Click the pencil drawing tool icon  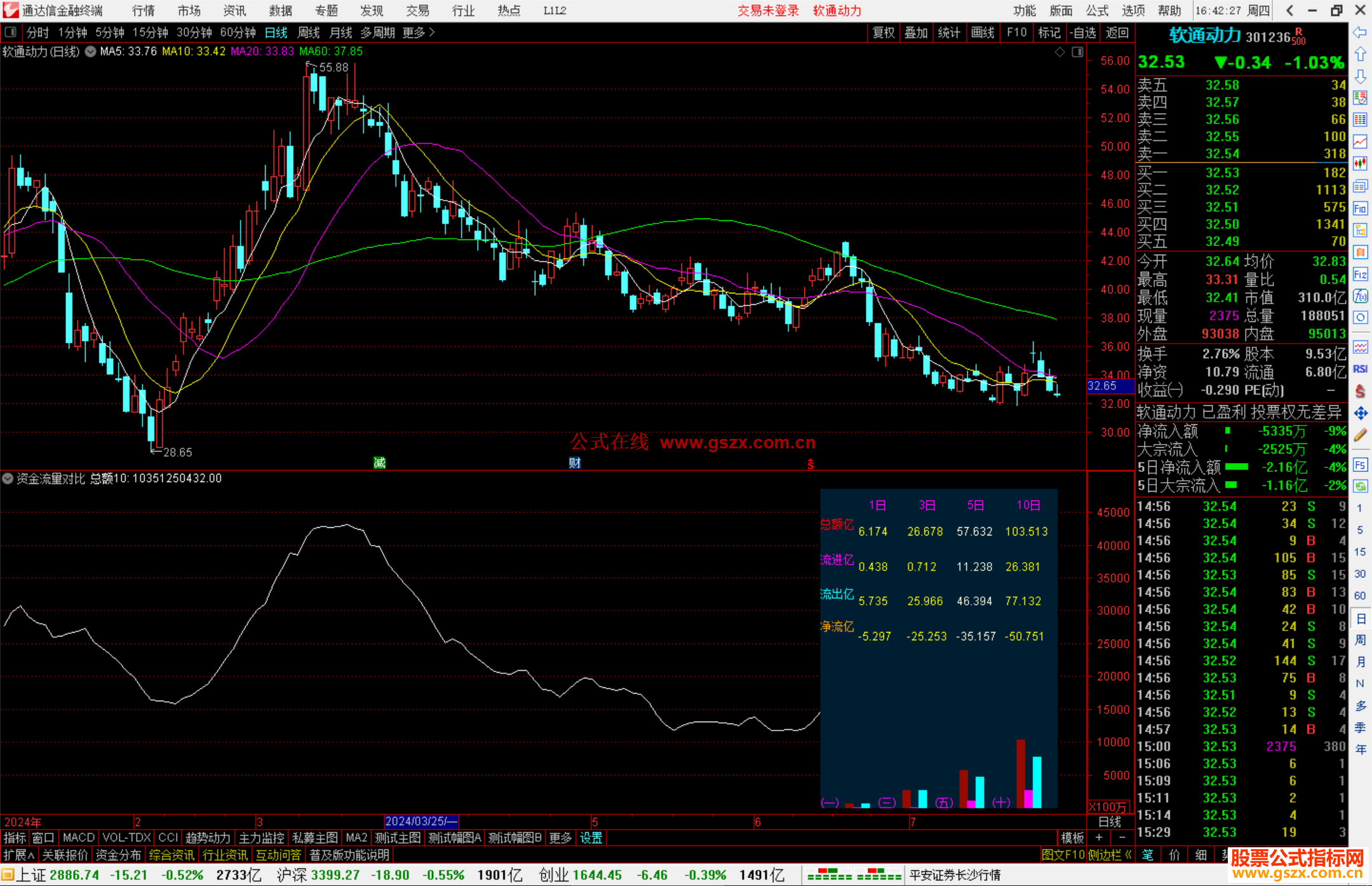pyautogui.click(x=1360, y=435)
